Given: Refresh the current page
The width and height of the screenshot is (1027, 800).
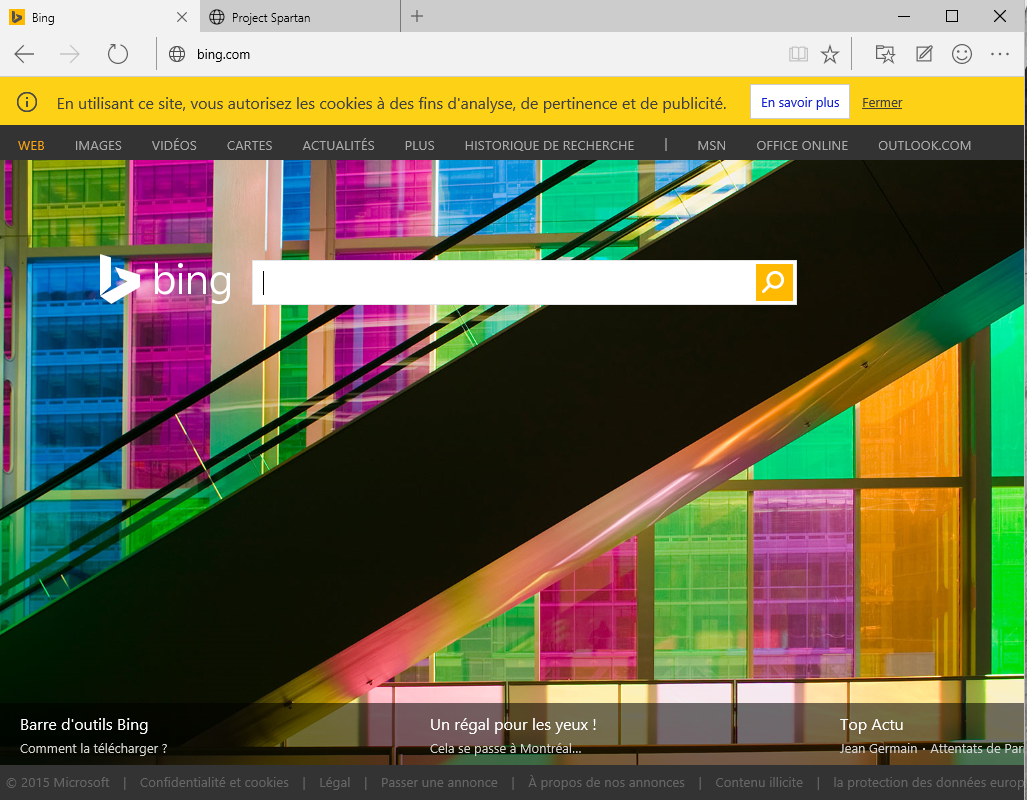Looking at the screenshot, I should pos(118,54).
